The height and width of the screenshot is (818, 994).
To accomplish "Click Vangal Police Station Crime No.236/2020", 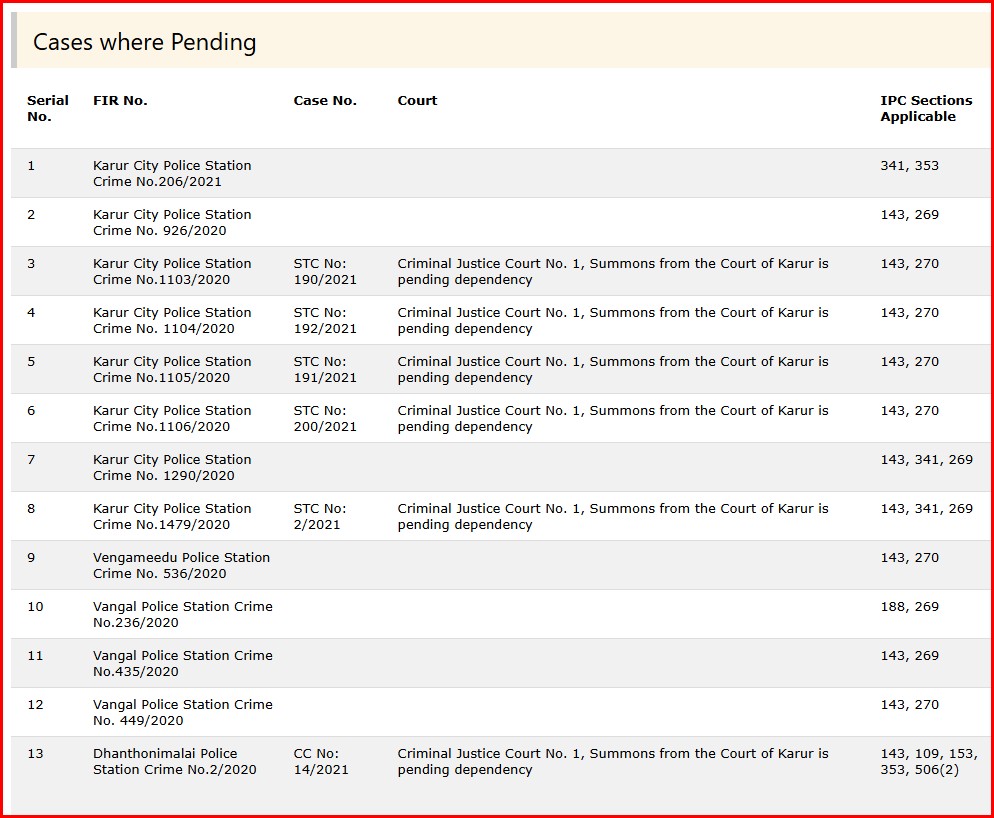I will [183, 614].
